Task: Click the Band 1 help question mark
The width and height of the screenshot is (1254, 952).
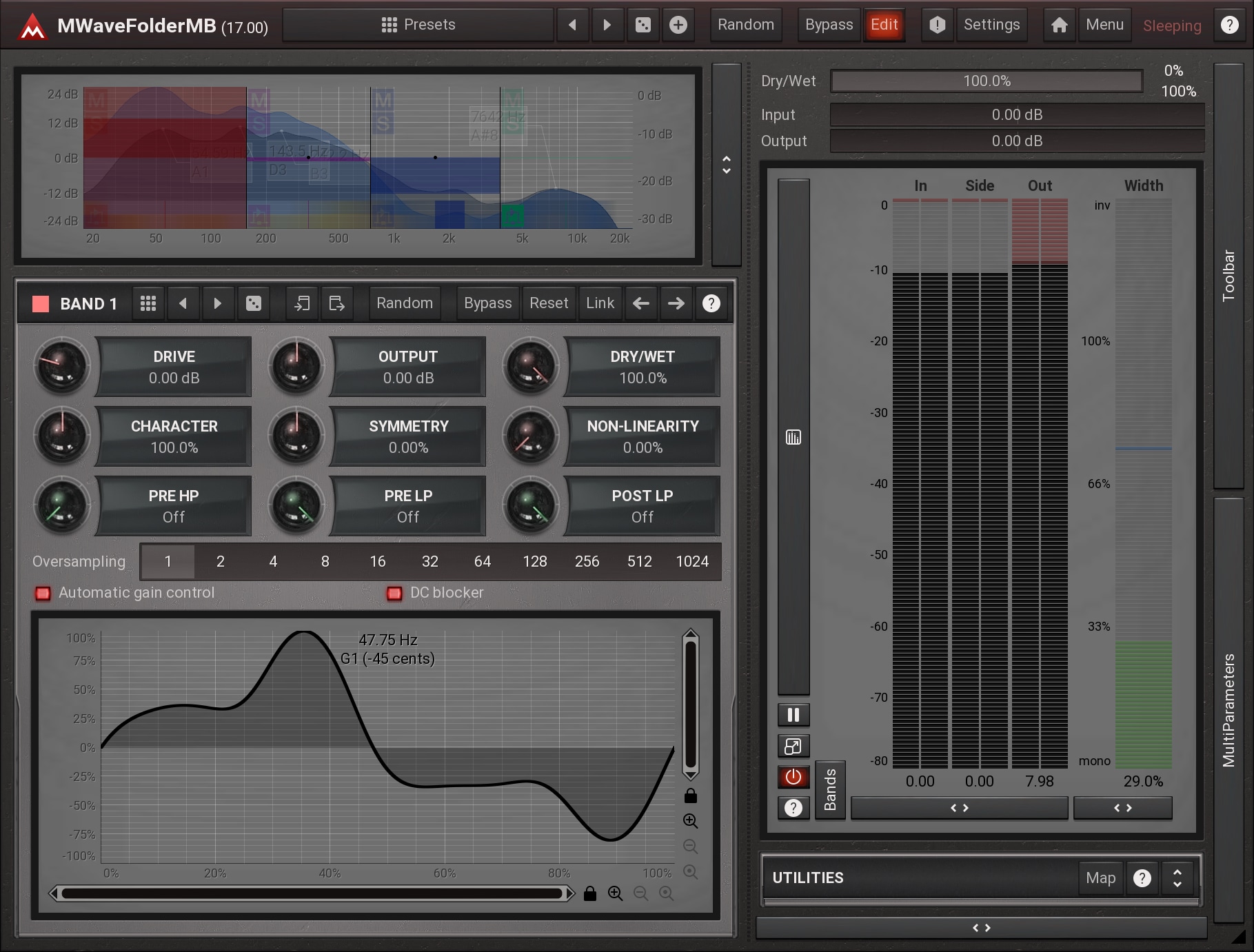Action: 711,303
